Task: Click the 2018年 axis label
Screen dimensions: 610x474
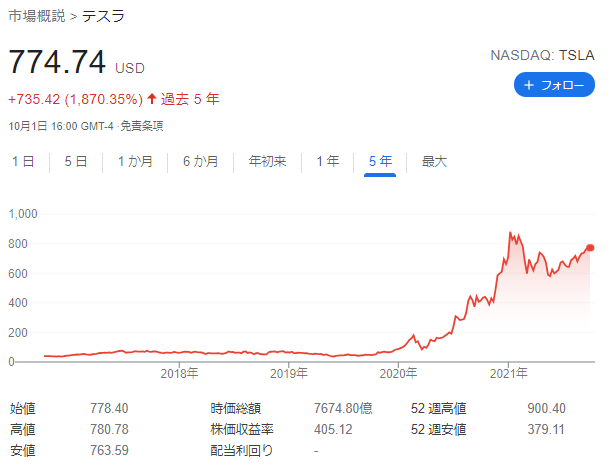Action: click(179, 374)
